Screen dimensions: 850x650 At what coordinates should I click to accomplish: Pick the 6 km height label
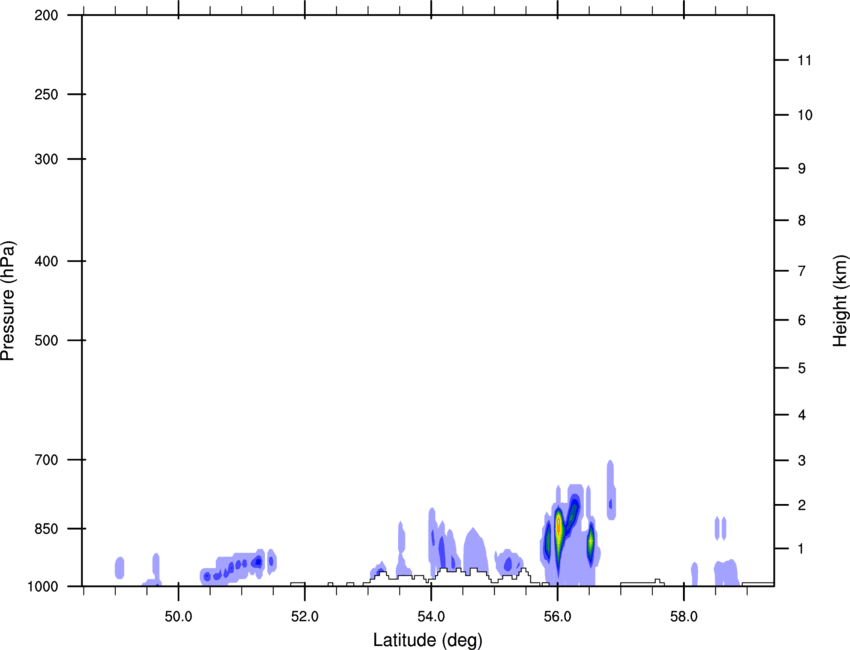[x=802, y=320]
